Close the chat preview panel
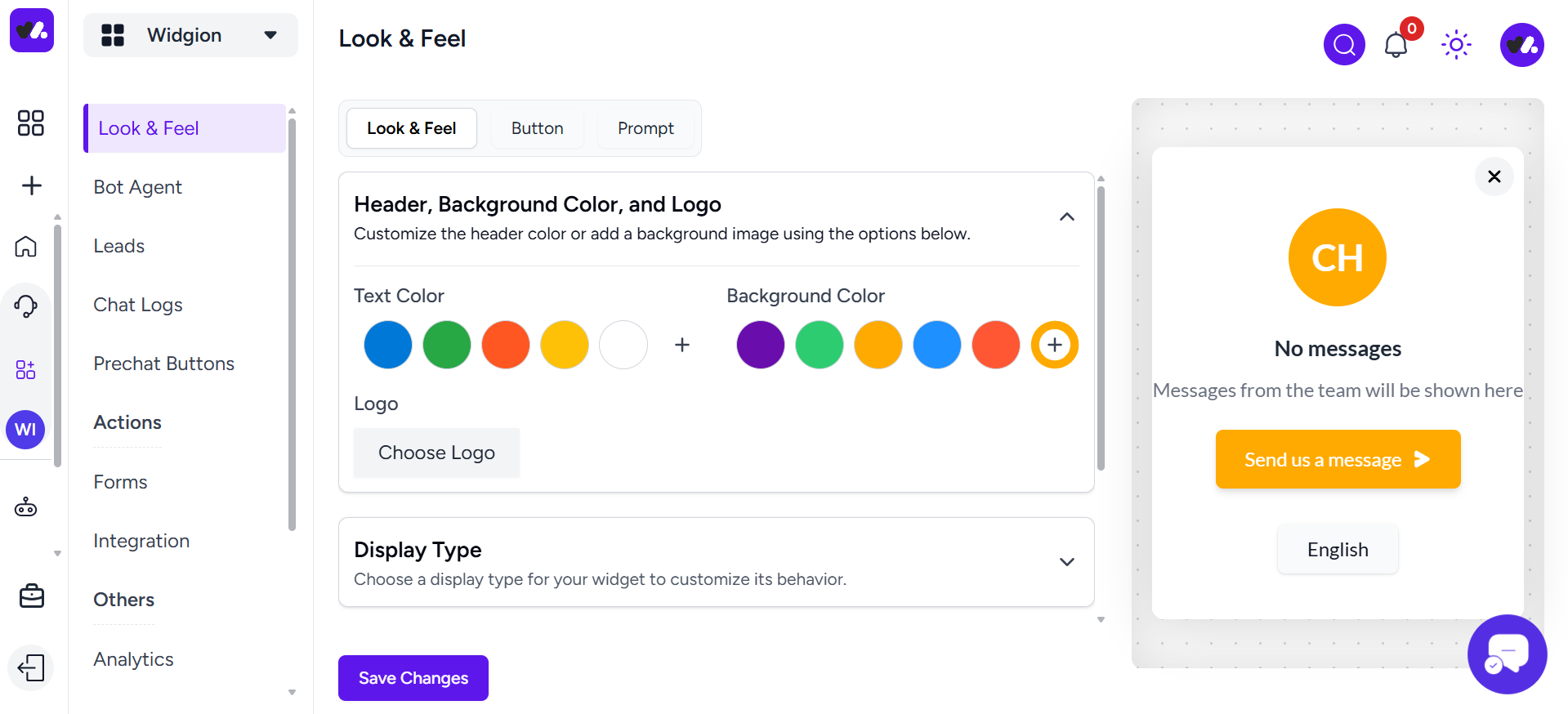 (1494, 176)
